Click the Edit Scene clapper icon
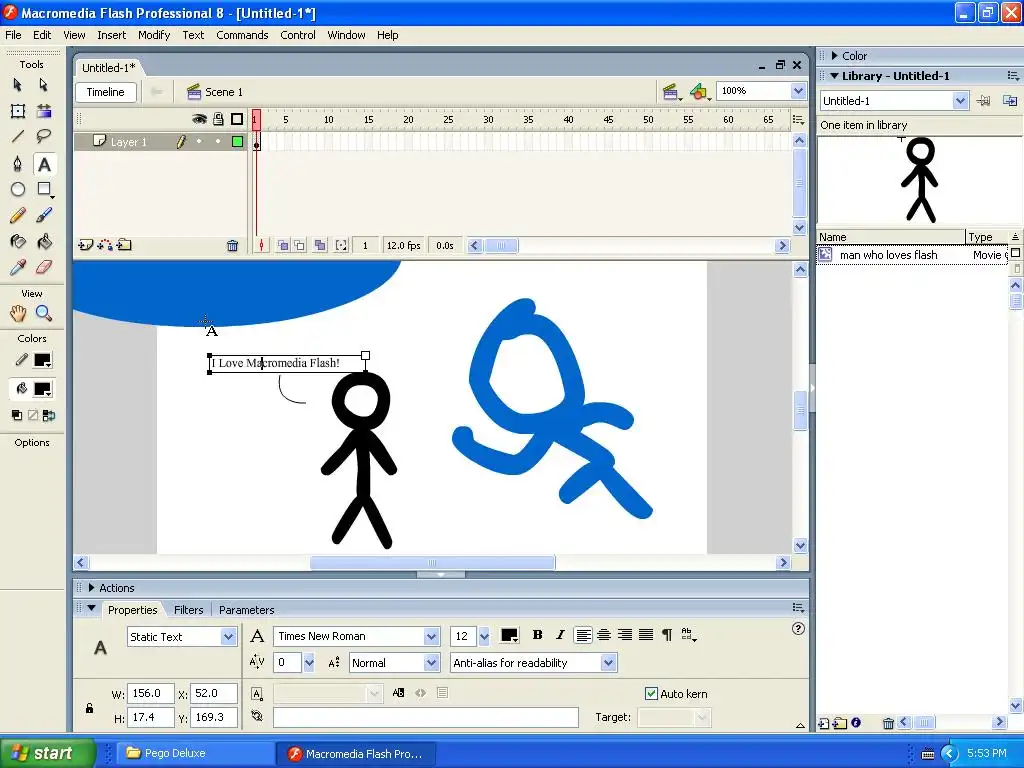Viewport: 1024px width, 768px height. tap(671, 92)
